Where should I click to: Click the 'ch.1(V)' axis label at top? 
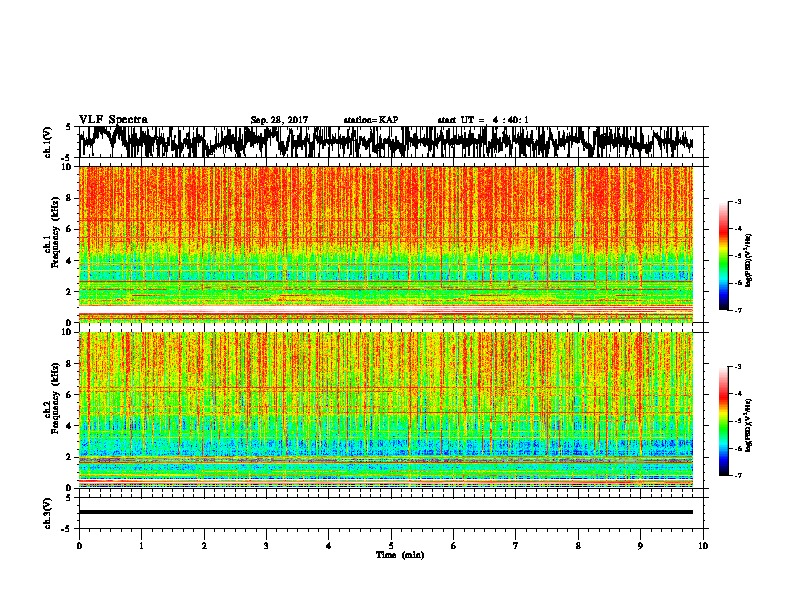48,142
